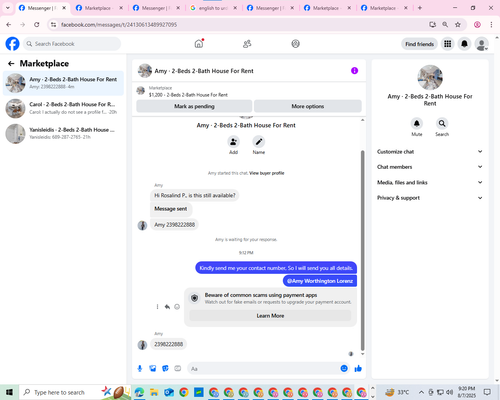
Task: Open the Facebook menu grid icon
Action: (448, 44)
